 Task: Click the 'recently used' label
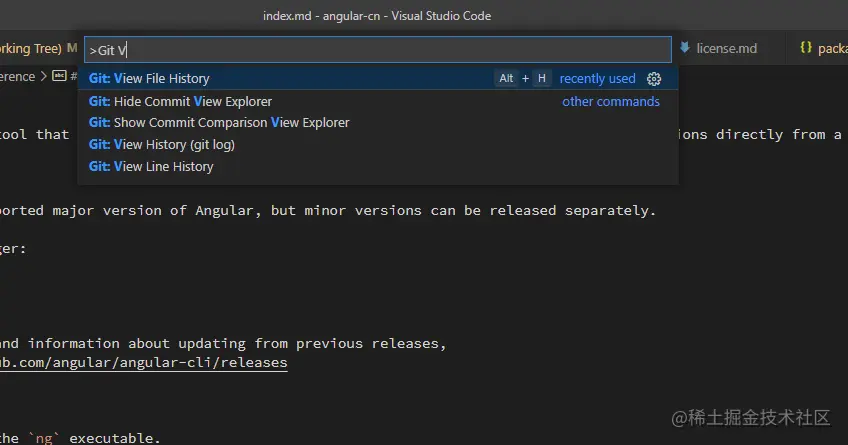[598, 78]
